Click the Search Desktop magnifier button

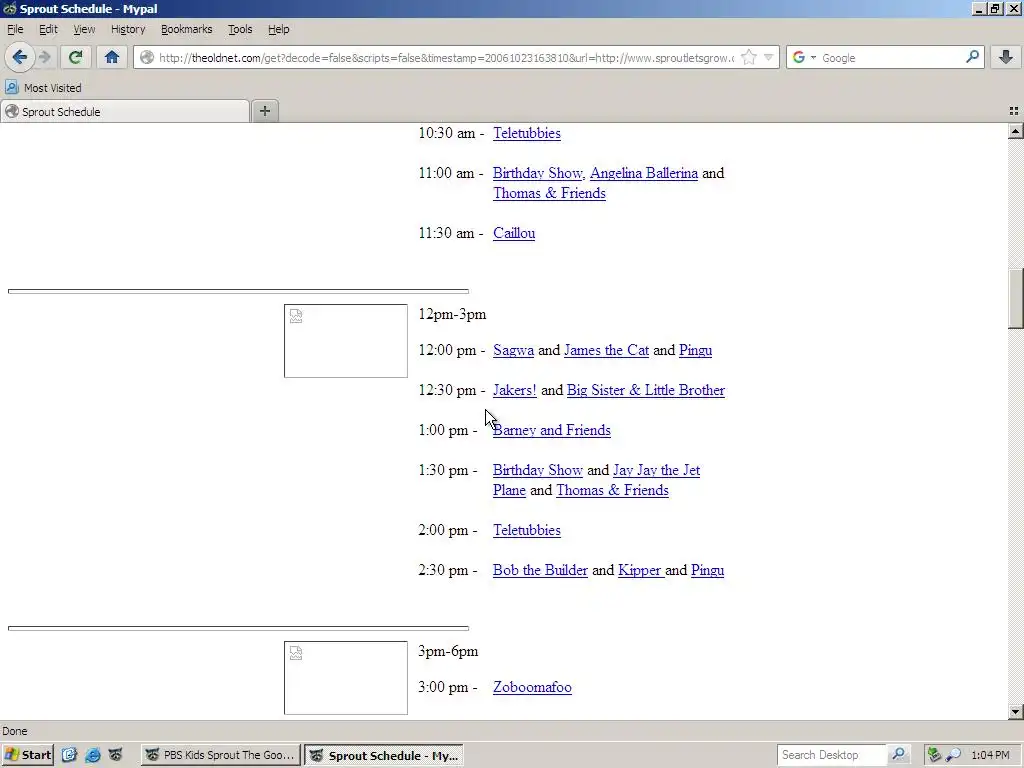click(x=899, y=755)
